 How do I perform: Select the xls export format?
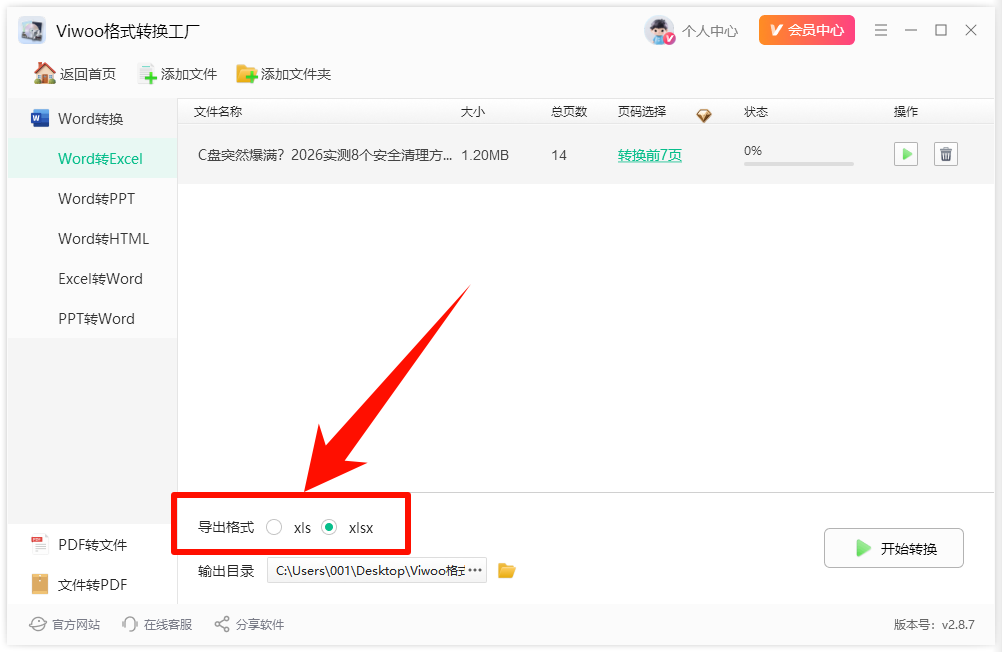click(274, 527)
